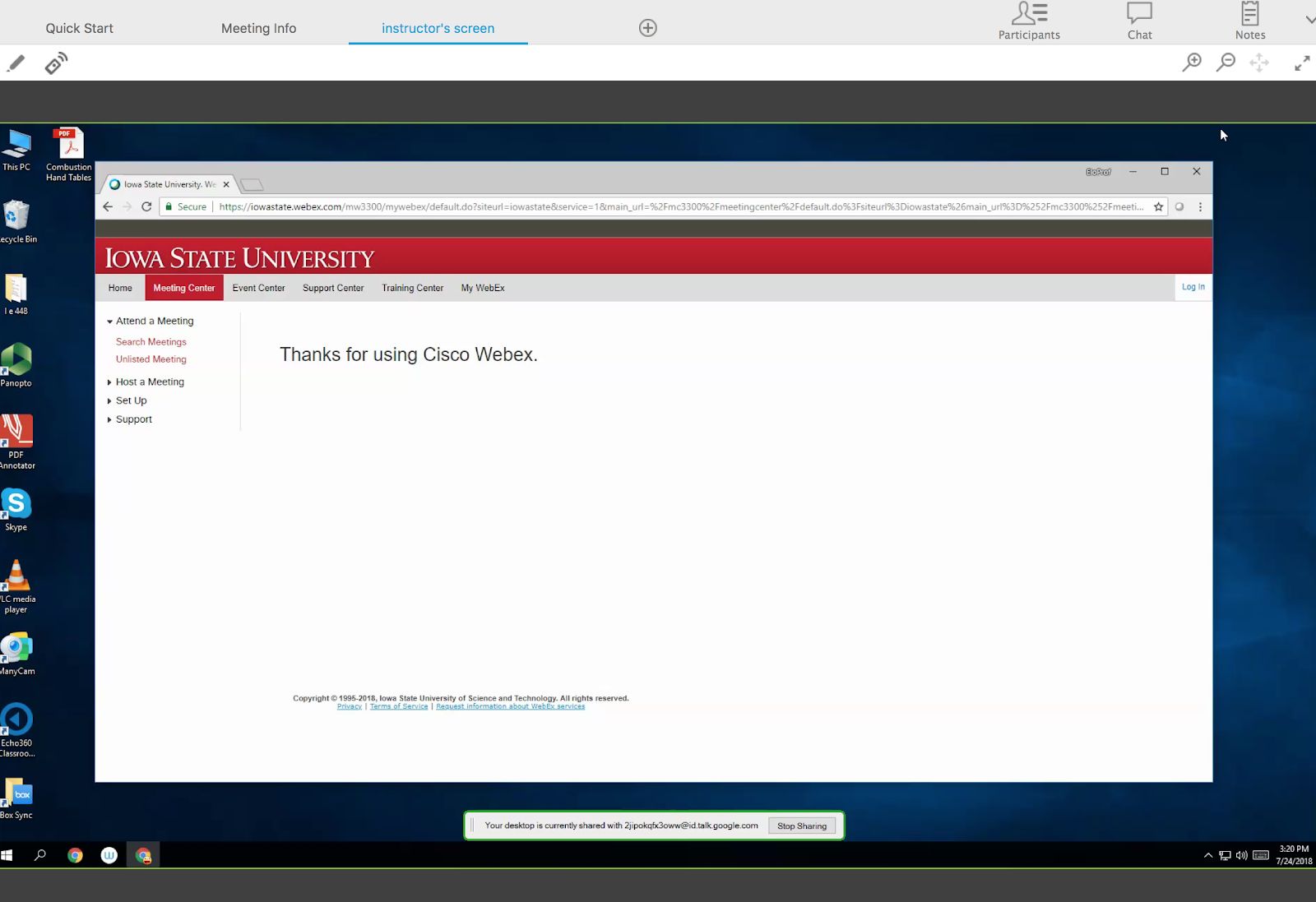Enter full-screen view of shared content
The height and width of the screenshot is (902, 1316).
pos(1302,63)
